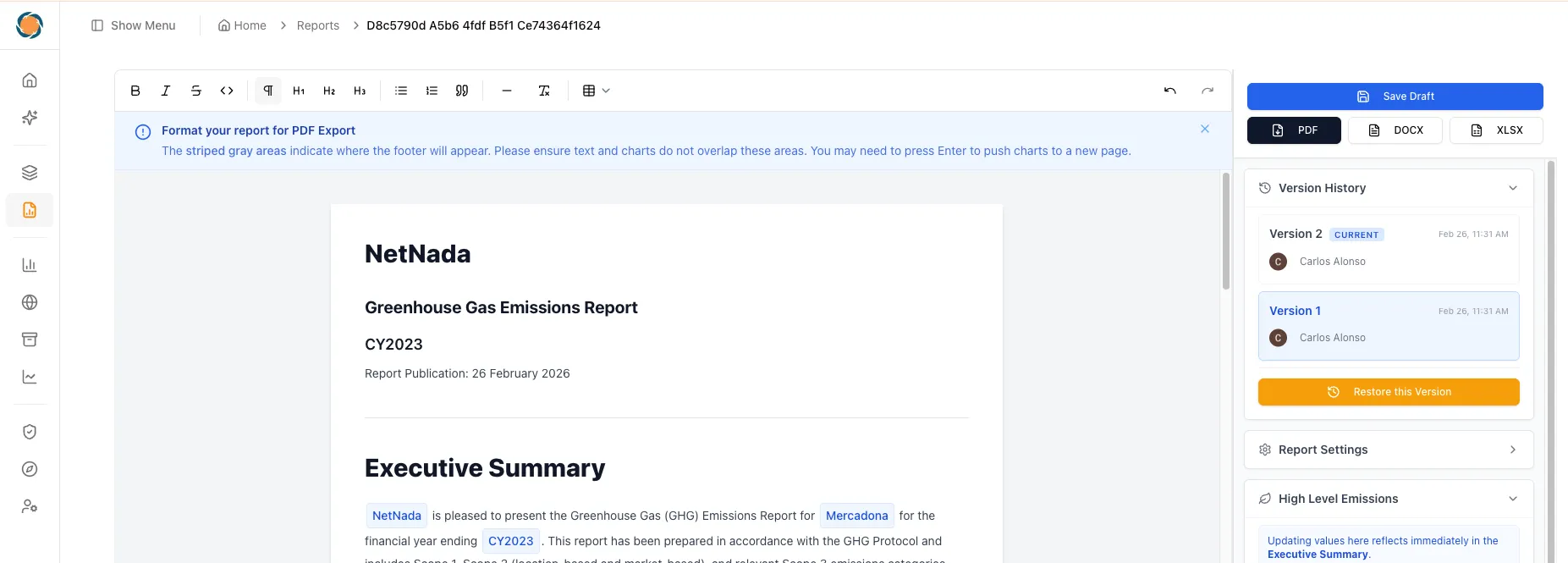Insert a numbered list
Image resolution: width=1568 pixels, height=563 pixels.
432,91
